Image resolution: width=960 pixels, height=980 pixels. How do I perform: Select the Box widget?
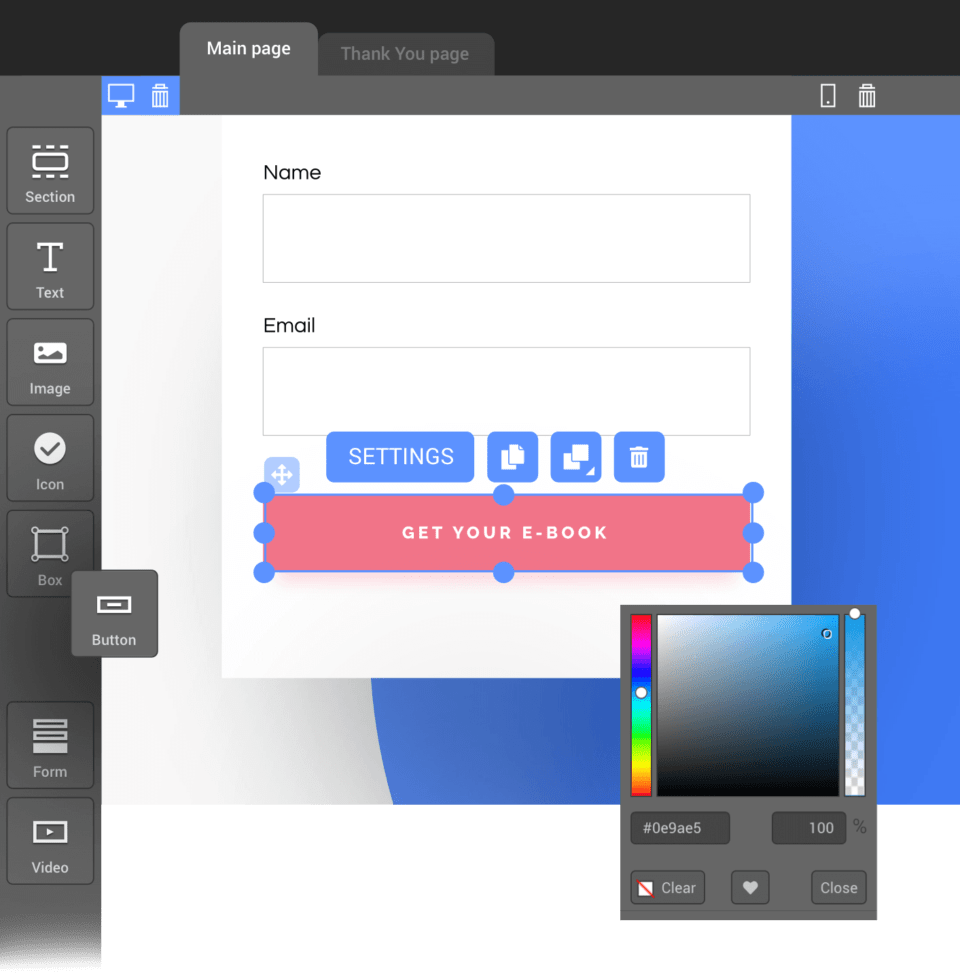(x=50, y=554)
